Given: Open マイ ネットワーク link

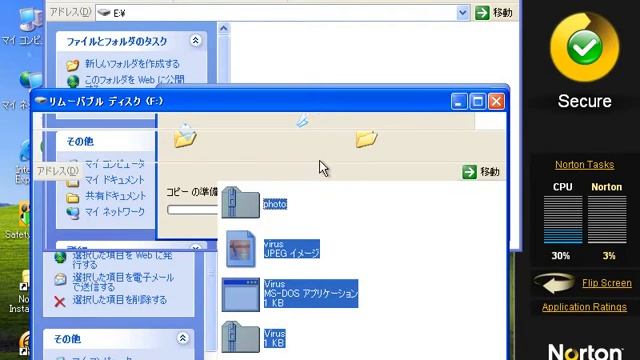Looking at the screenshot, I should 115,212.
